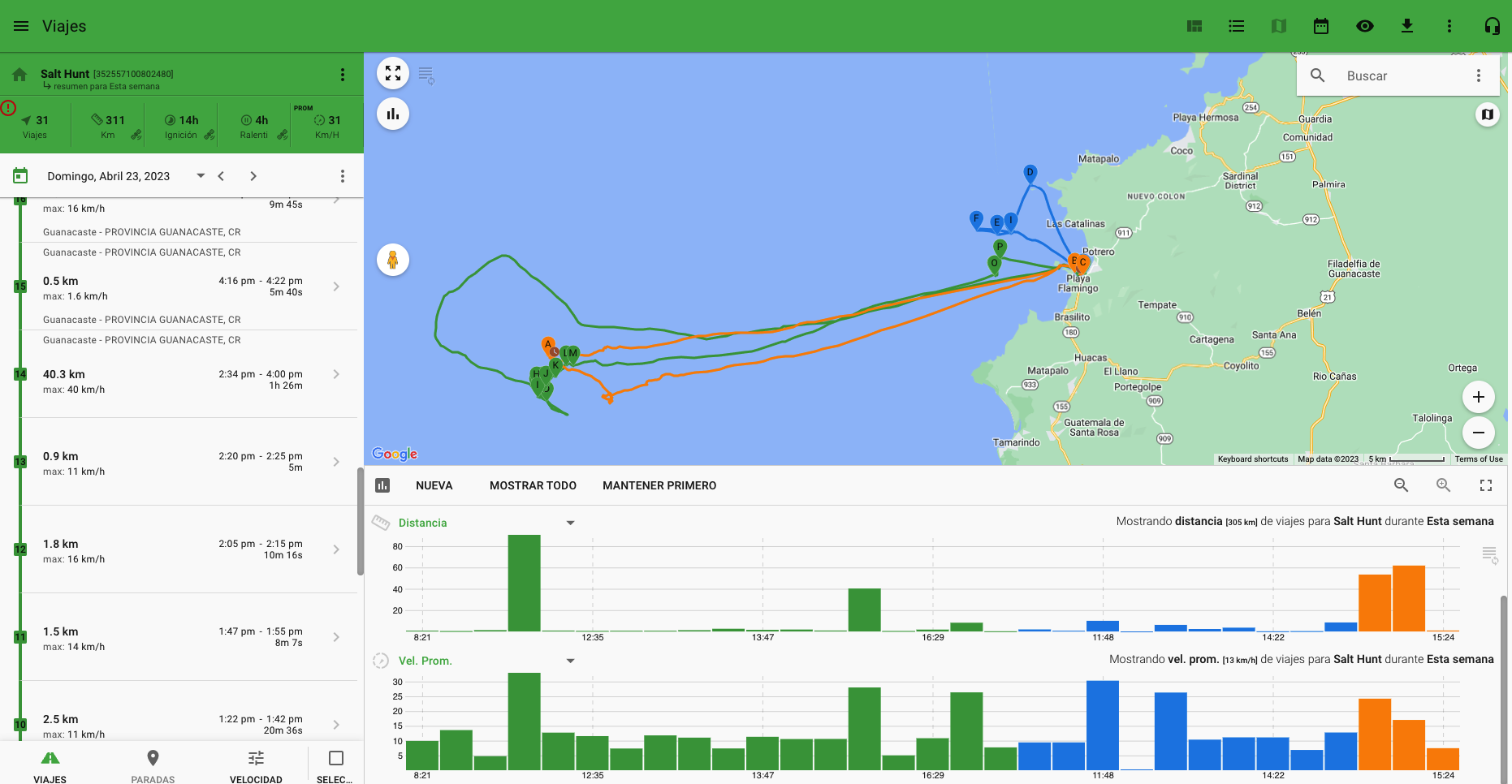Expand the date selector dropdown arrow
Screen dimensions: 1512x784
coord(201,176)
